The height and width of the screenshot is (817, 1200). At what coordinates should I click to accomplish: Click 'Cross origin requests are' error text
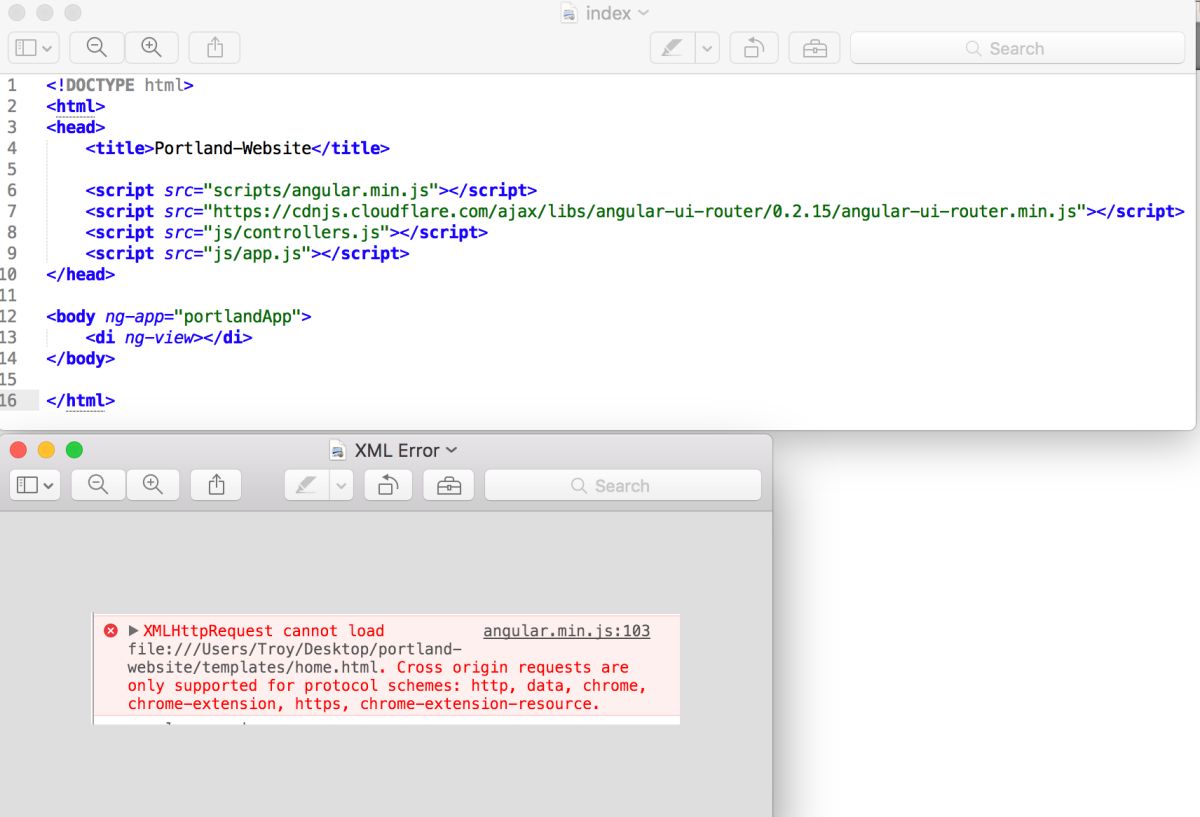pyautogui.click(x=513, y=667)
